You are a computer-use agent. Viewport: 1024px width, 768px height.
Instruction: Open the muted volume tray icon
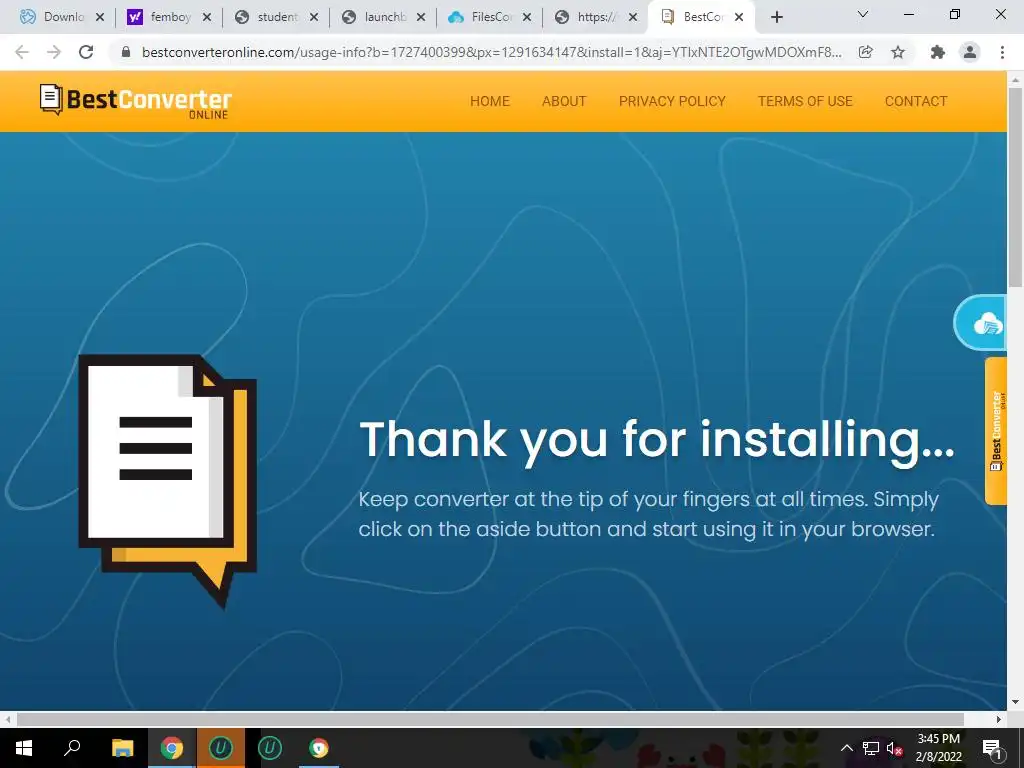[x=895, y=748]
